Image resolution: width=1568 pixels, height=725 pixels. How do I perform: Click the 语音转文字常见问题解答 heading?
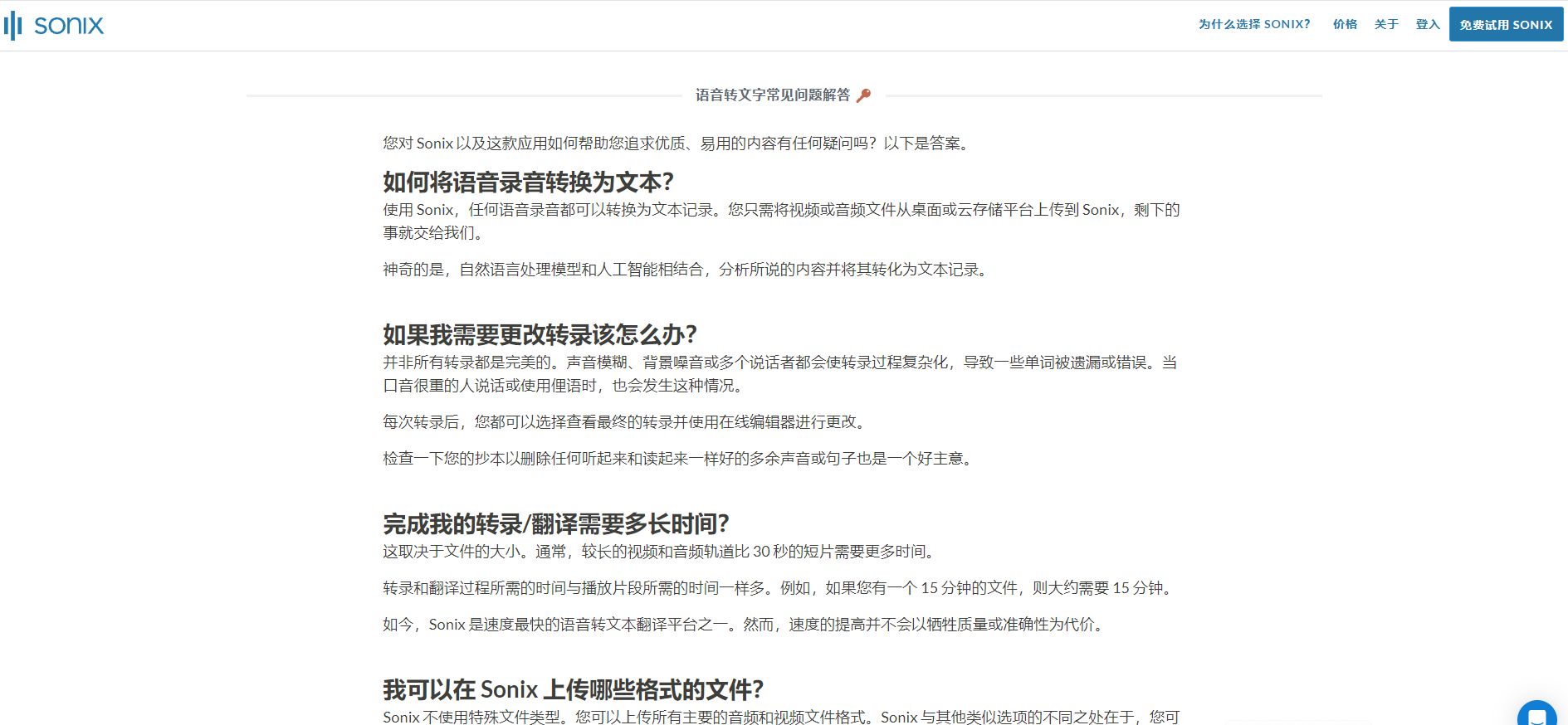pyautogui.click(x=773, y=95)
